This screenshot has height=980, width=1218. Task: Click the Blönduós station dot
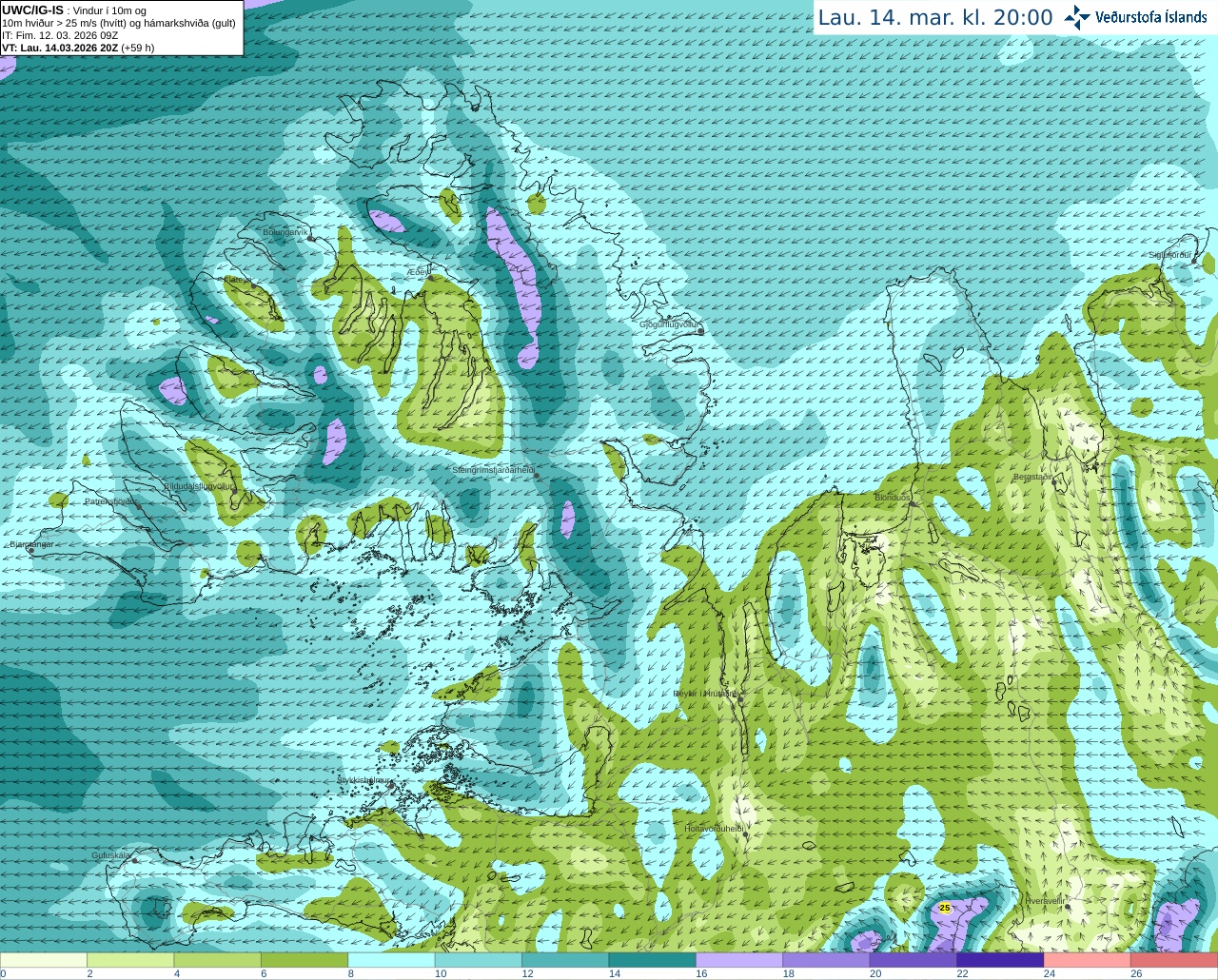[x=912, y=503]
